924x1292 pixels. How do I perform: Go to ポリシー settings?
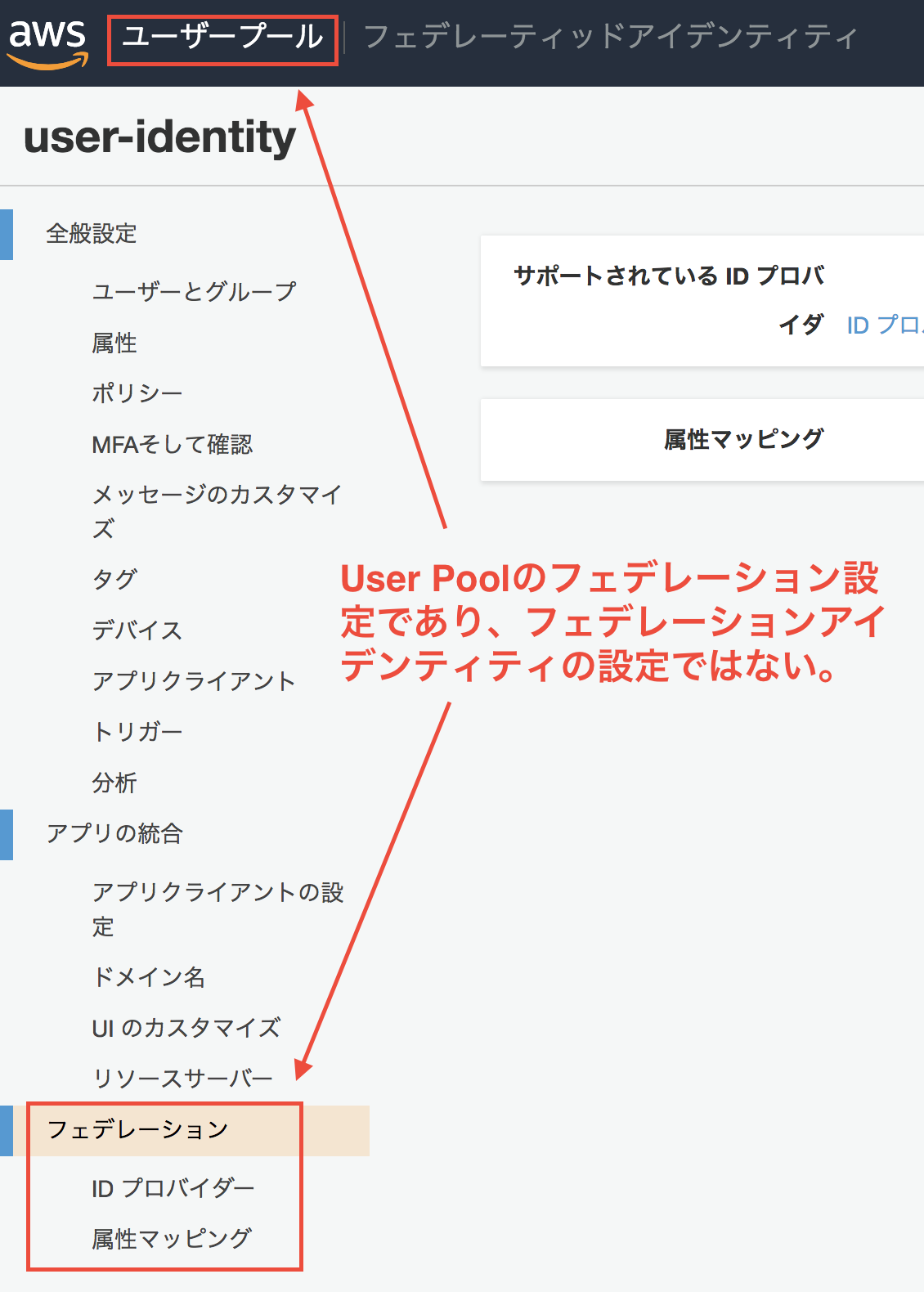click(x=137, y=393)
